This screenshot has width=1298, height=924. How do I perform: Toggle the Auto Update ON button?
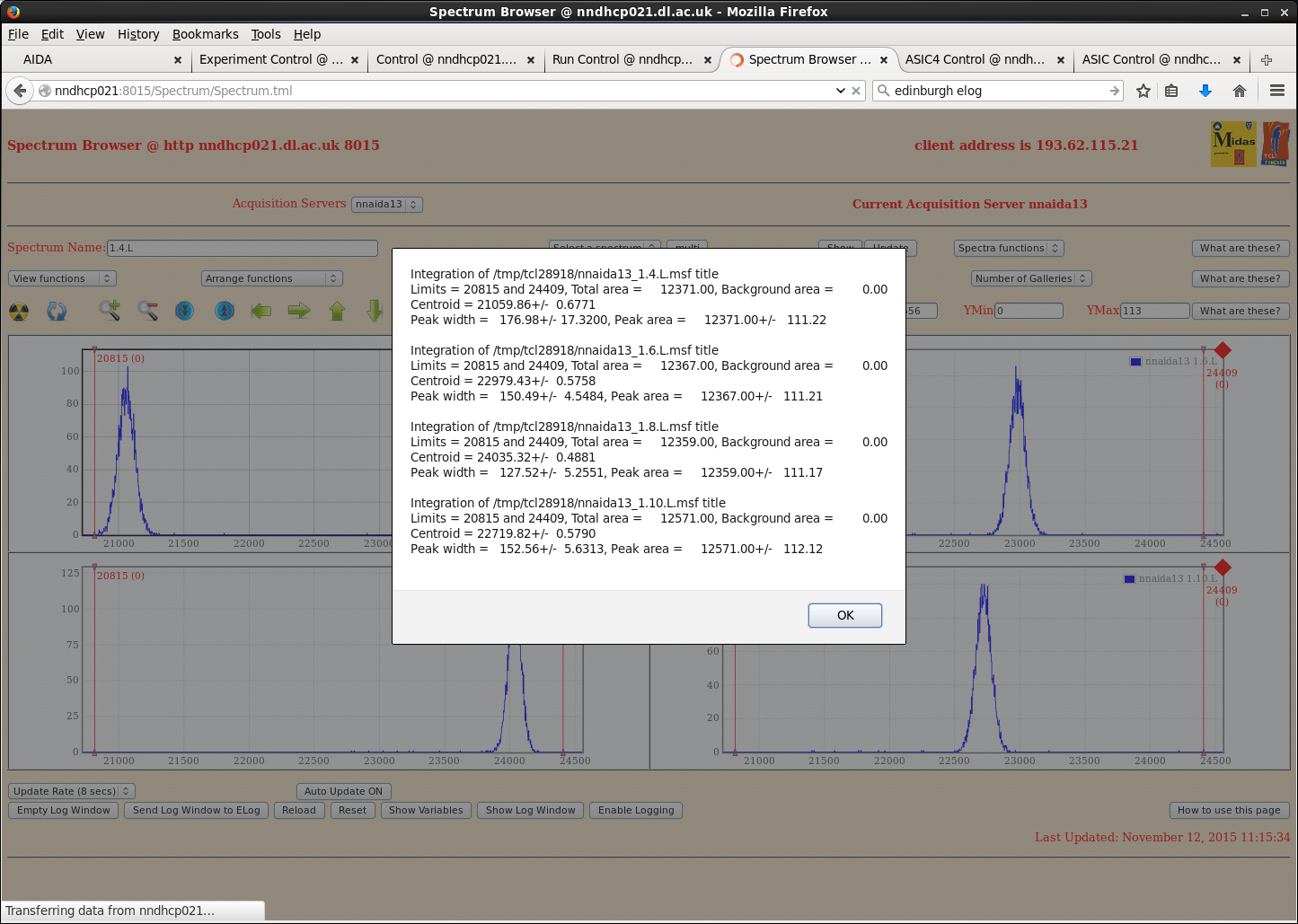click(343, 791)
